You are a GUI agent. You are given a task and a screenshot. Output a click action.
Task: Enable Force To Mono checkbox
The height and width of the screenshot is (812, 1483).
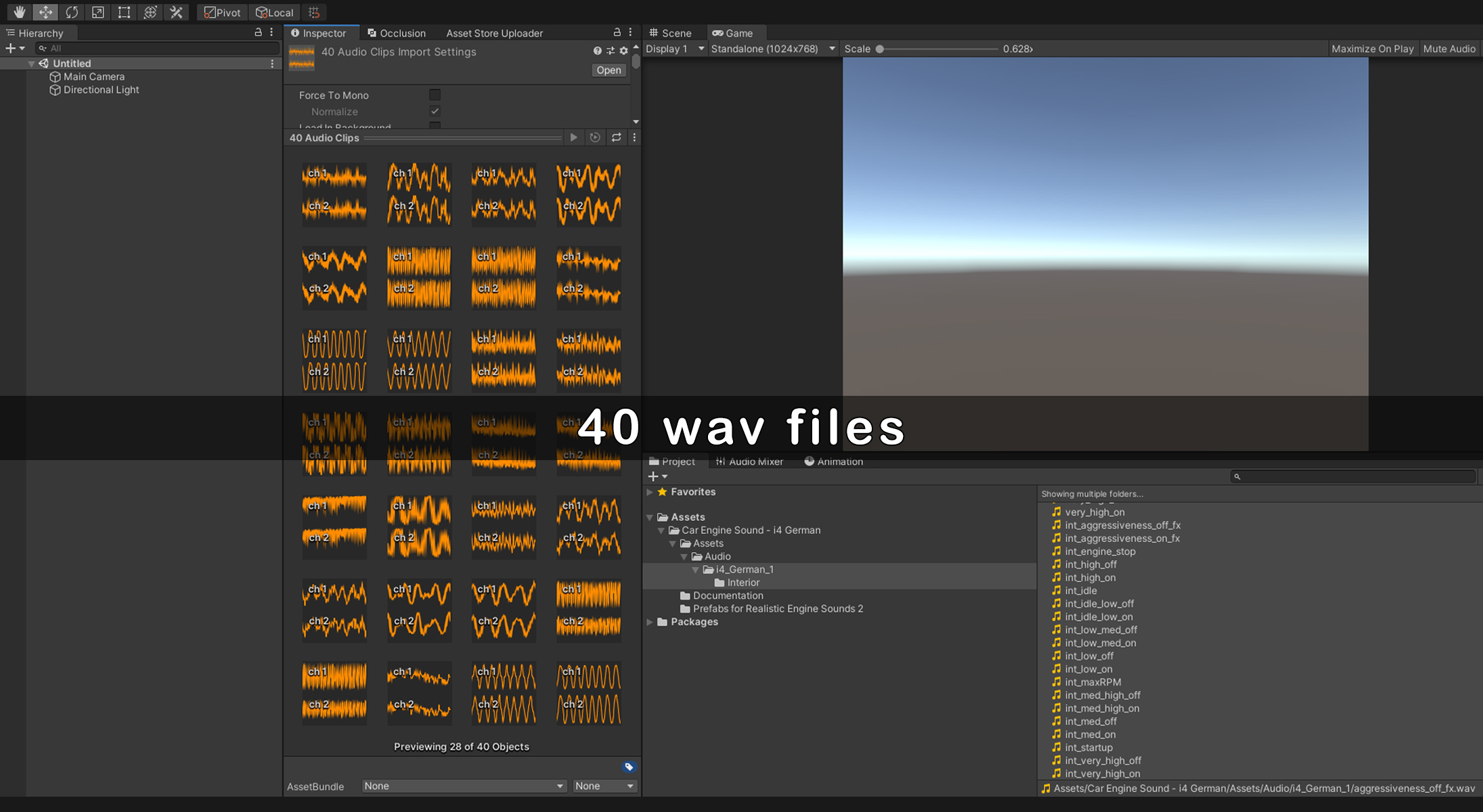pyautogui.click(x=435, y=95)
